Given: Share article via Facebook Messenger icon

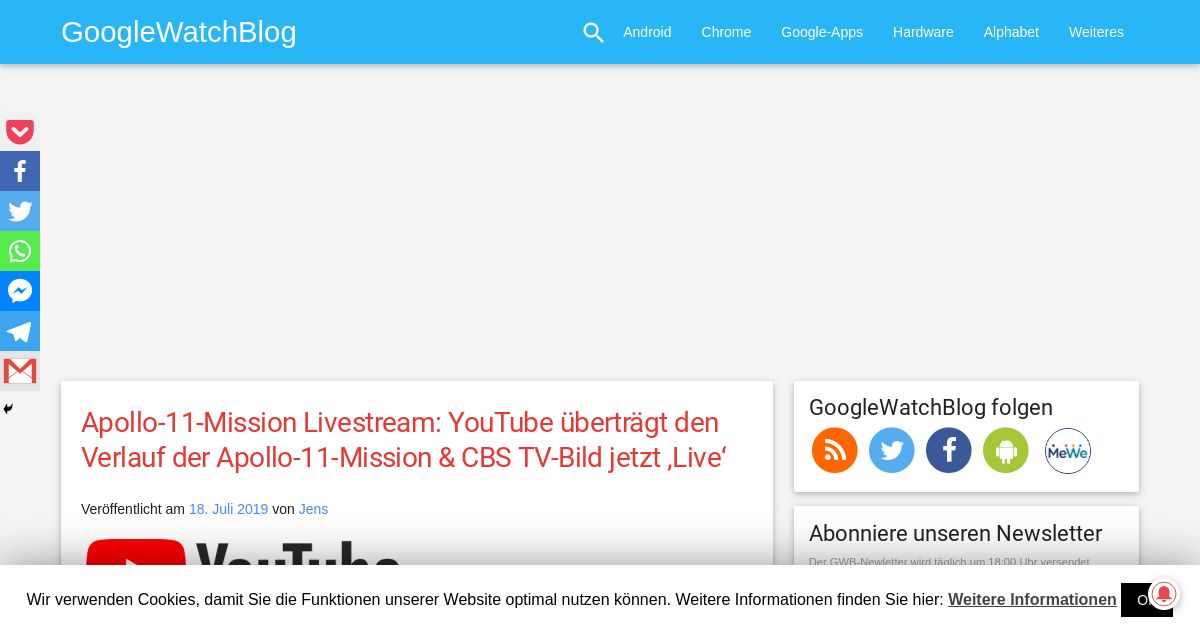Looking at the screenshot, I should pos(20,291).
